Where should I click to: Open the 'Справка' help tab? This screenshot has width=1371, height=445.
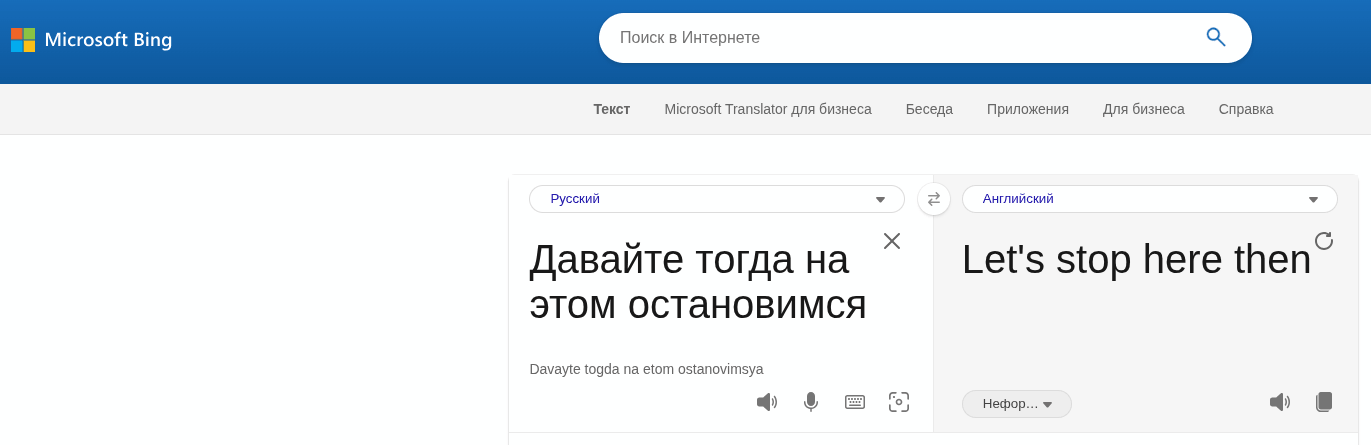click(x=1246, y=109)
